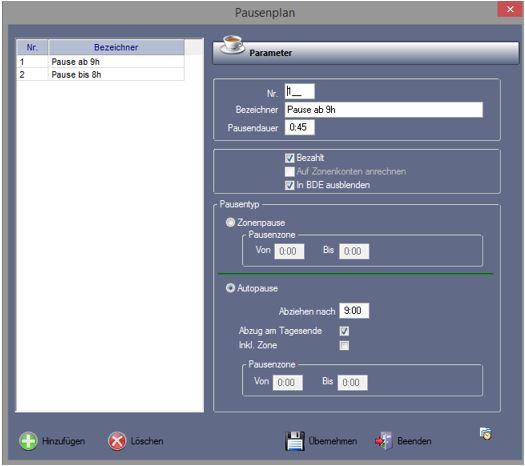The height and width of the screenshot is (466, 525).
Task: Click the Bezeichner column header
Action: point(116,47)
